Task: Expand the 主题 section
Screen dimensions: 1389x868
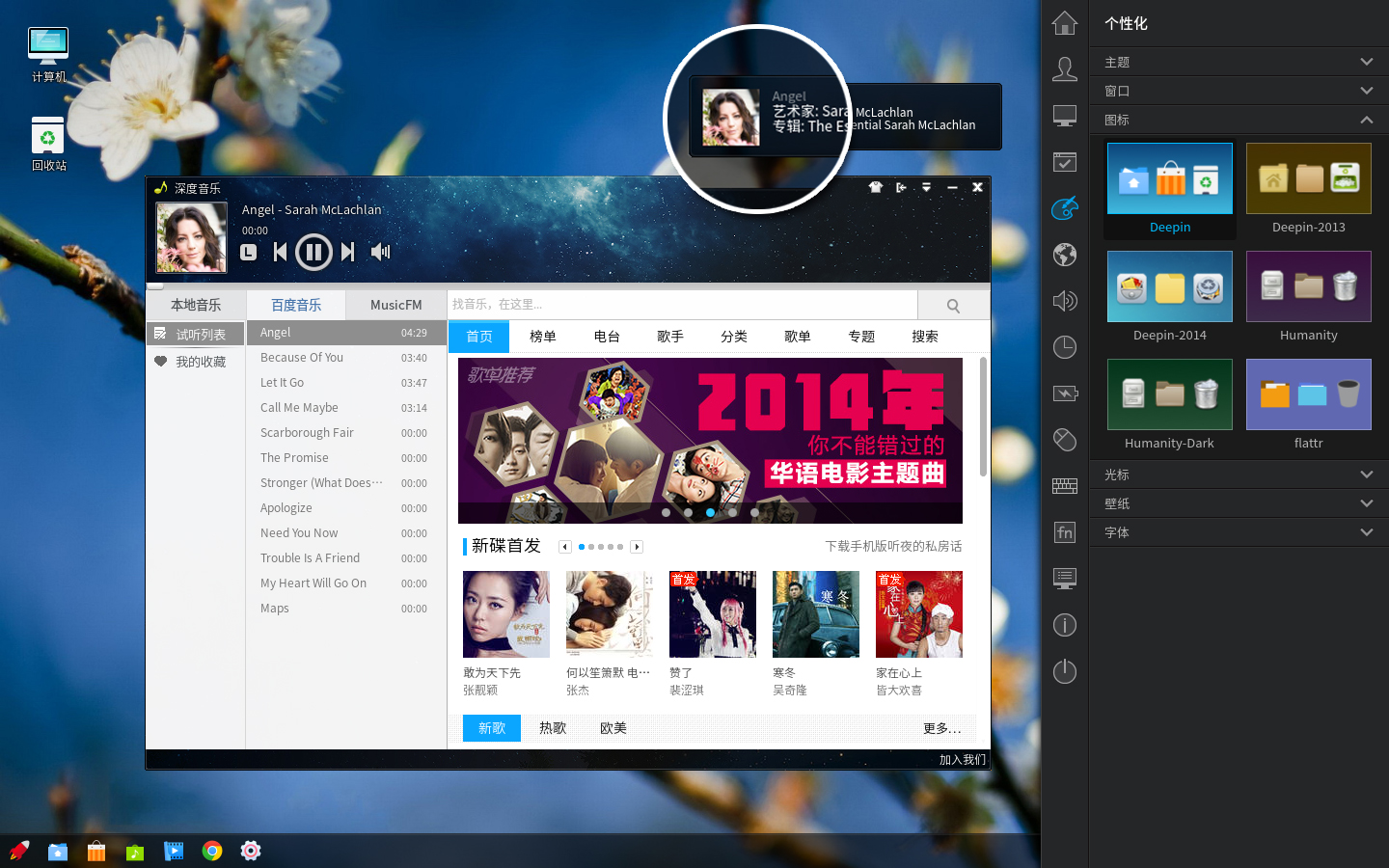Action: (1239, 62)
